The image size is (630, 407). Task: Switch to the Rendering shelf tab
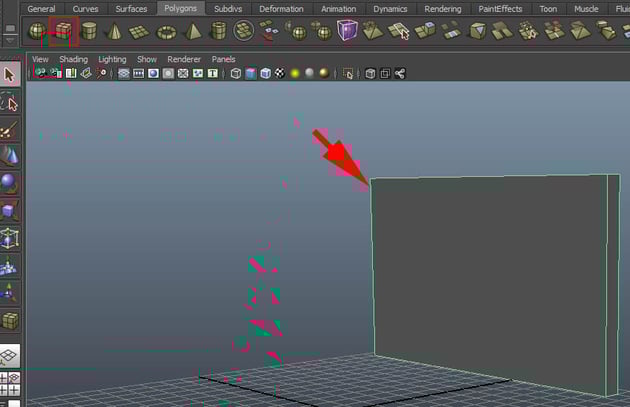[443, 9]
